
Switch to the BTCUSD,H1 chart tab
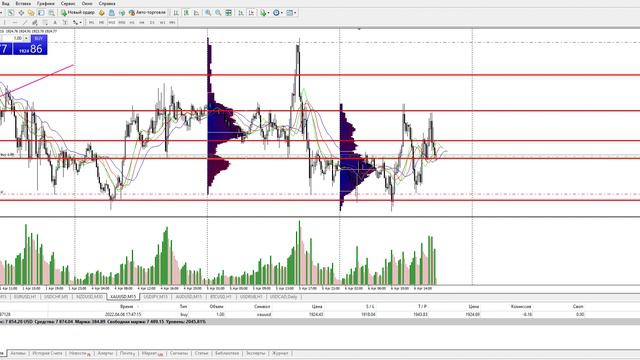click(x=221, y=297)
